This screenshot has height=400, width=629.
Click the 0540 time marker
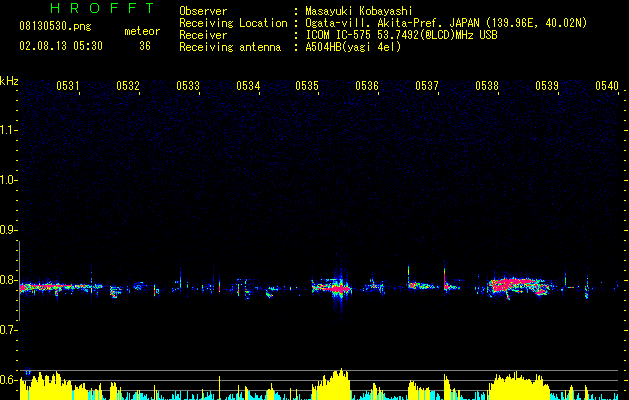(607, 85)
